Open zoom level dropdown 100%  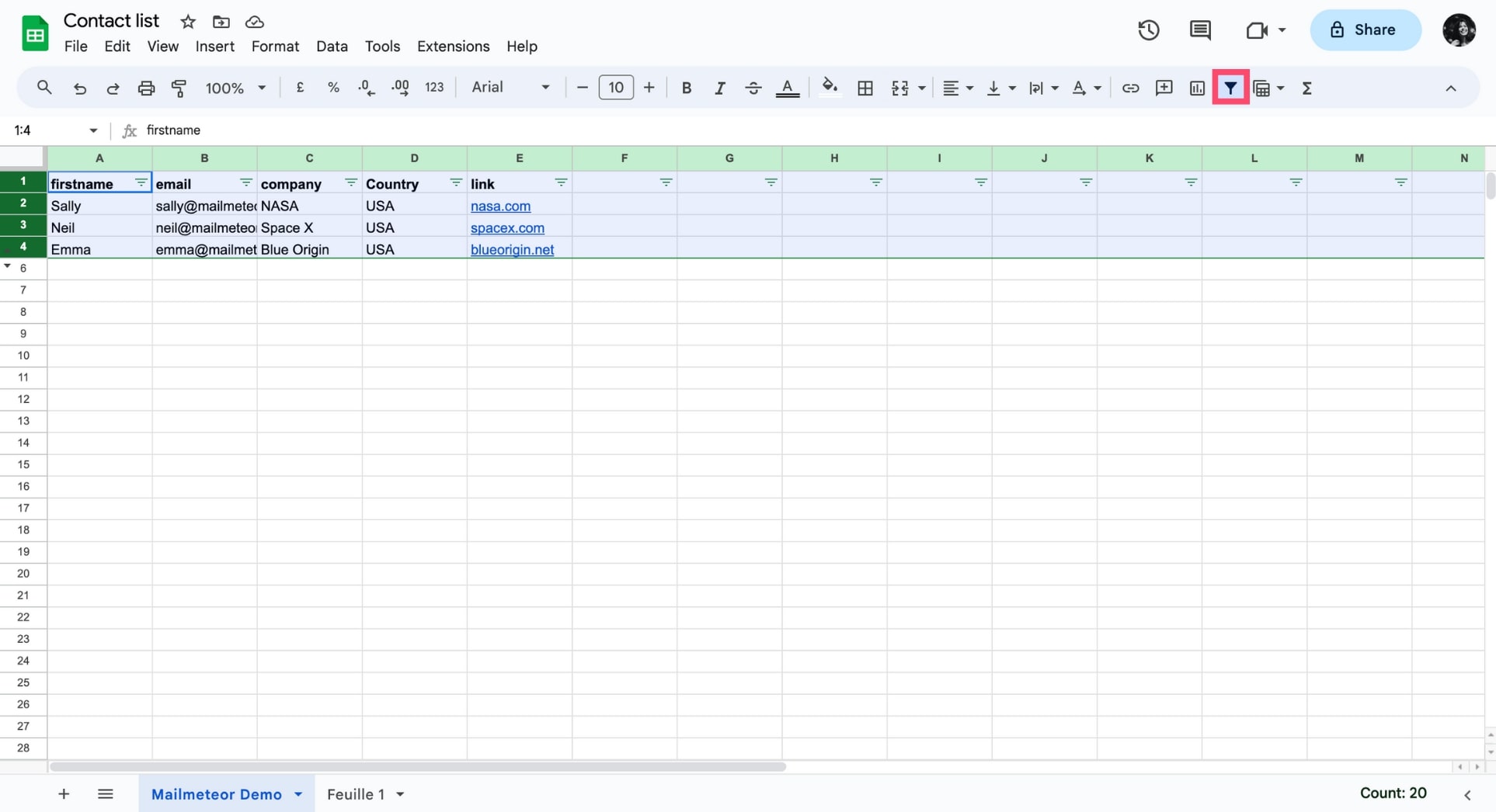235,88
